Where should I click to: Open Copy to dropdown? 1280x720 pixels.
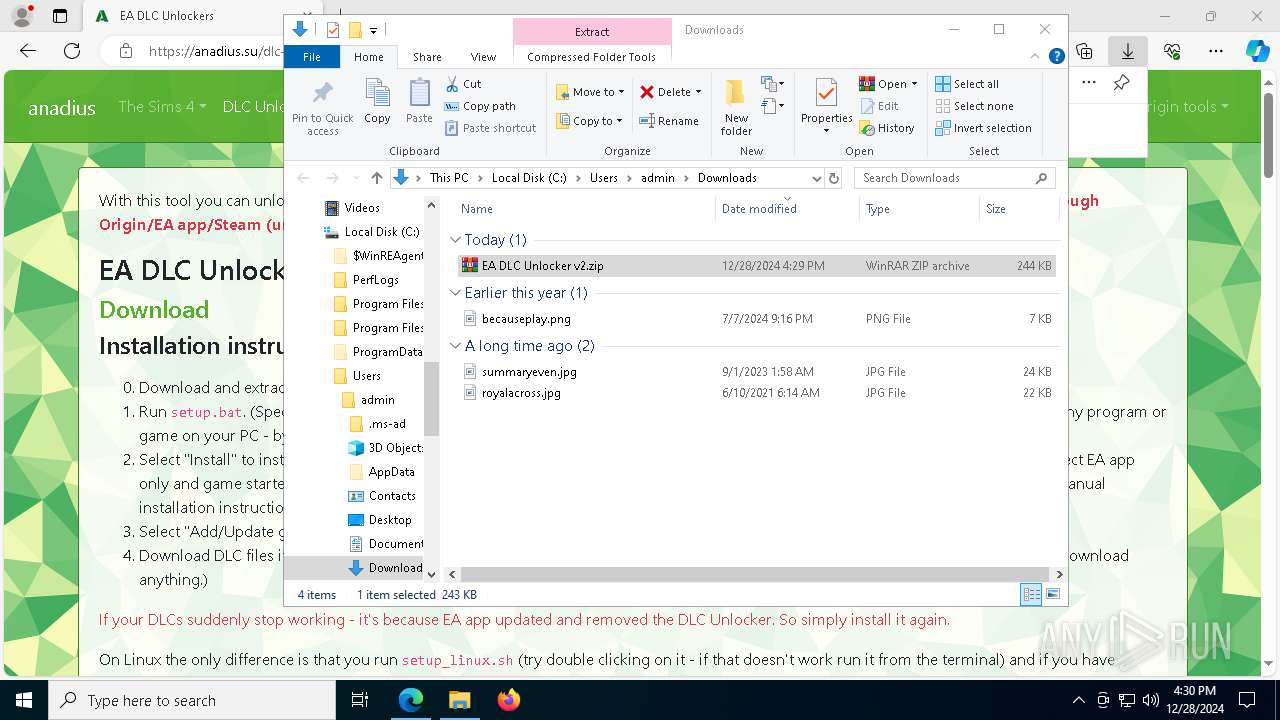pos(590,121)
